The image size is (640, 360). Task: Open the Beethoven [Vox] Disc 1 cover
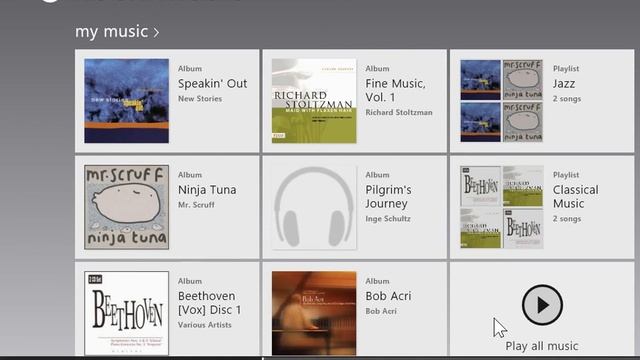pos(127,313)
